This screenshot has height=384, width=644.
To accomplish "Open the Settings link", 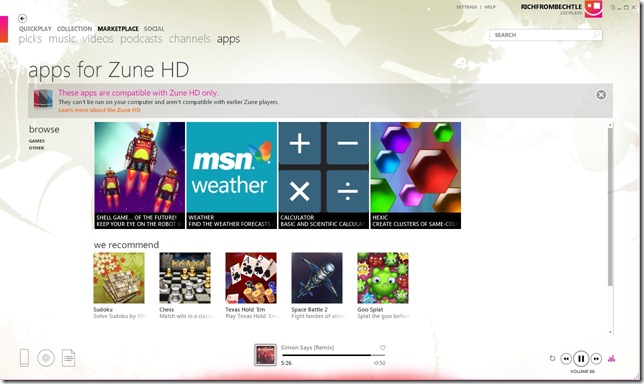I will click(x=467, y=7).
